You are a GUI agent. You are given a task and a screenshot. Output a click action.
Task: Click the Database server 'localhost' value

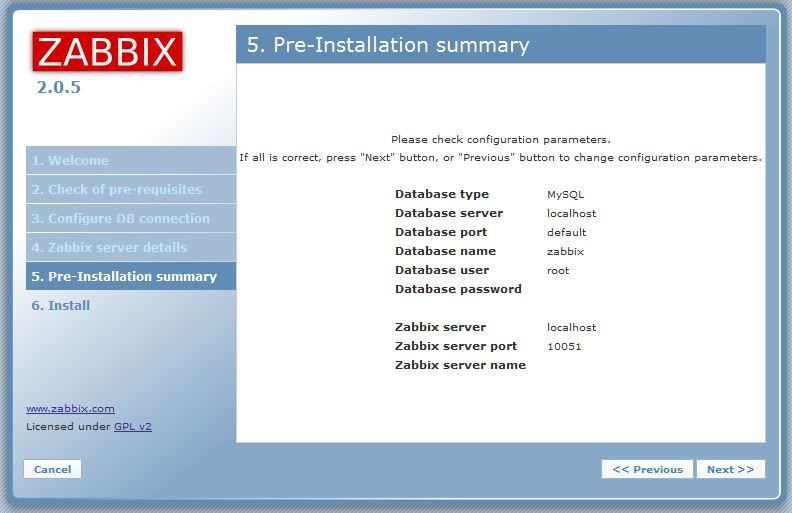[571, 214]
